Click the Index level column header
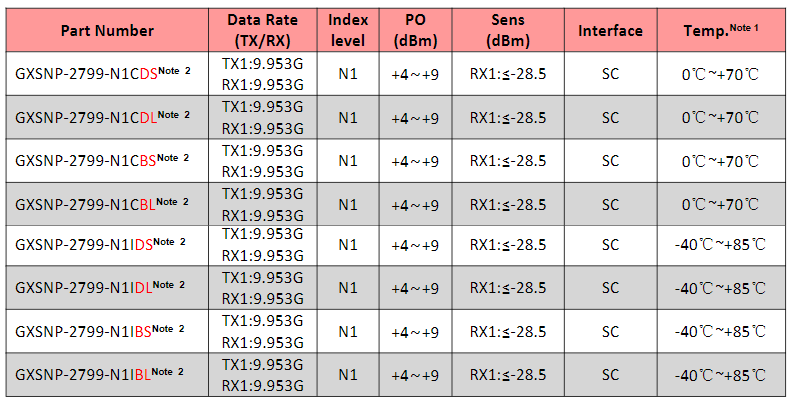Viewport: 792px width, 406px height. pos(348,30)
